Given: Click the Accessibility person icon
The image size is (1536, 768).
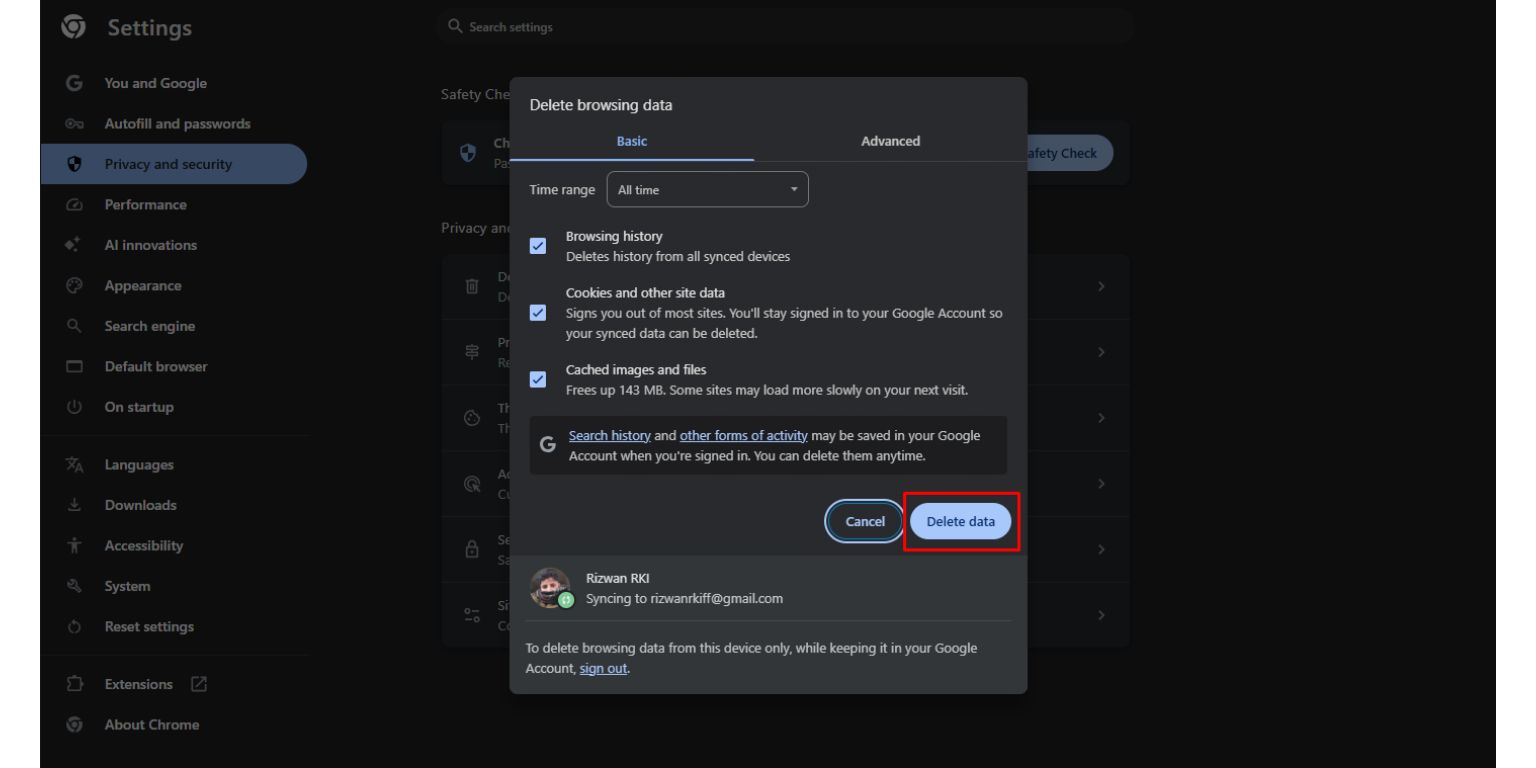Looking at the screenshot, I should (73, 546).
